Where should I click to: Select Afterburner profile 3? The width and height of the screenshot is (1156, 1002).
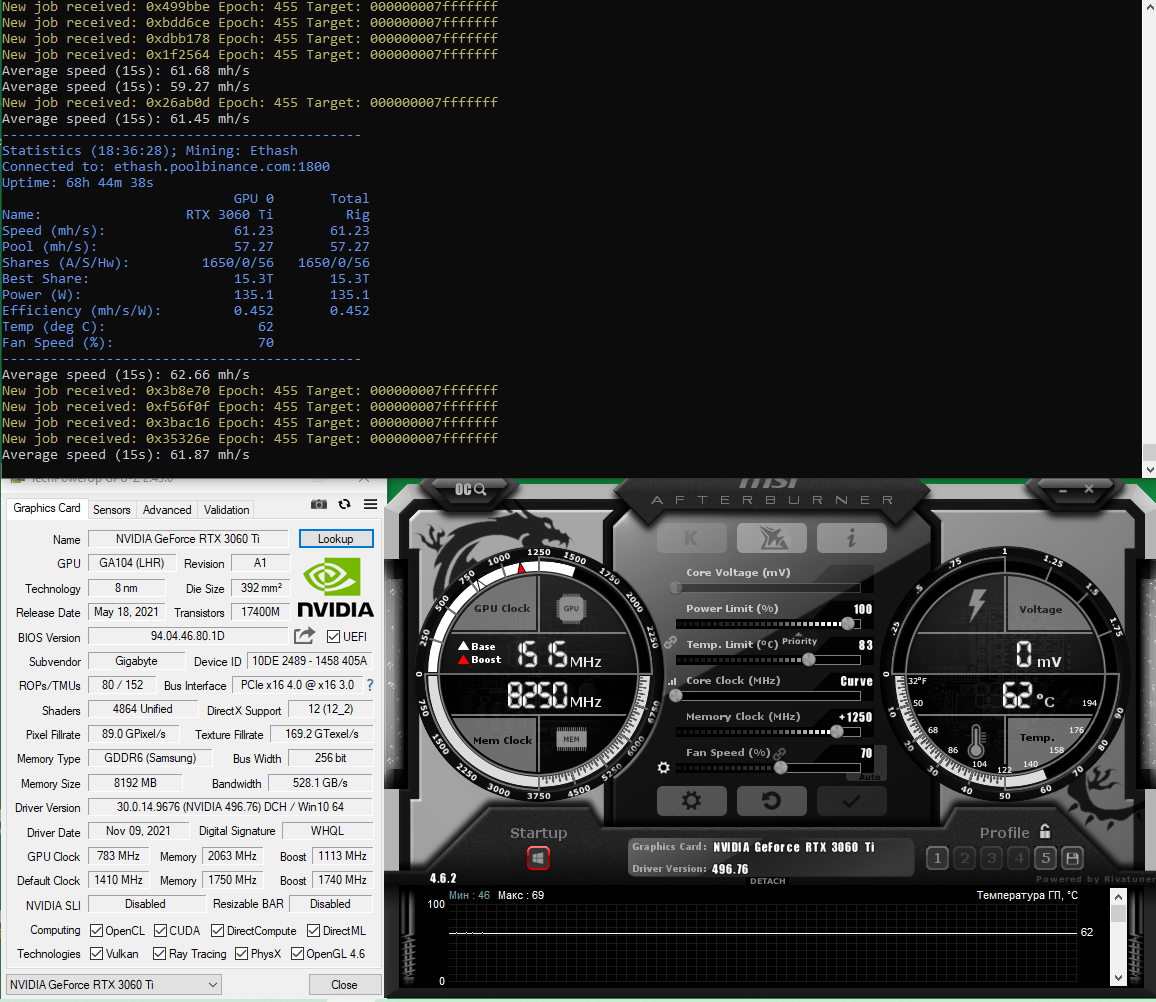point(992,858)
